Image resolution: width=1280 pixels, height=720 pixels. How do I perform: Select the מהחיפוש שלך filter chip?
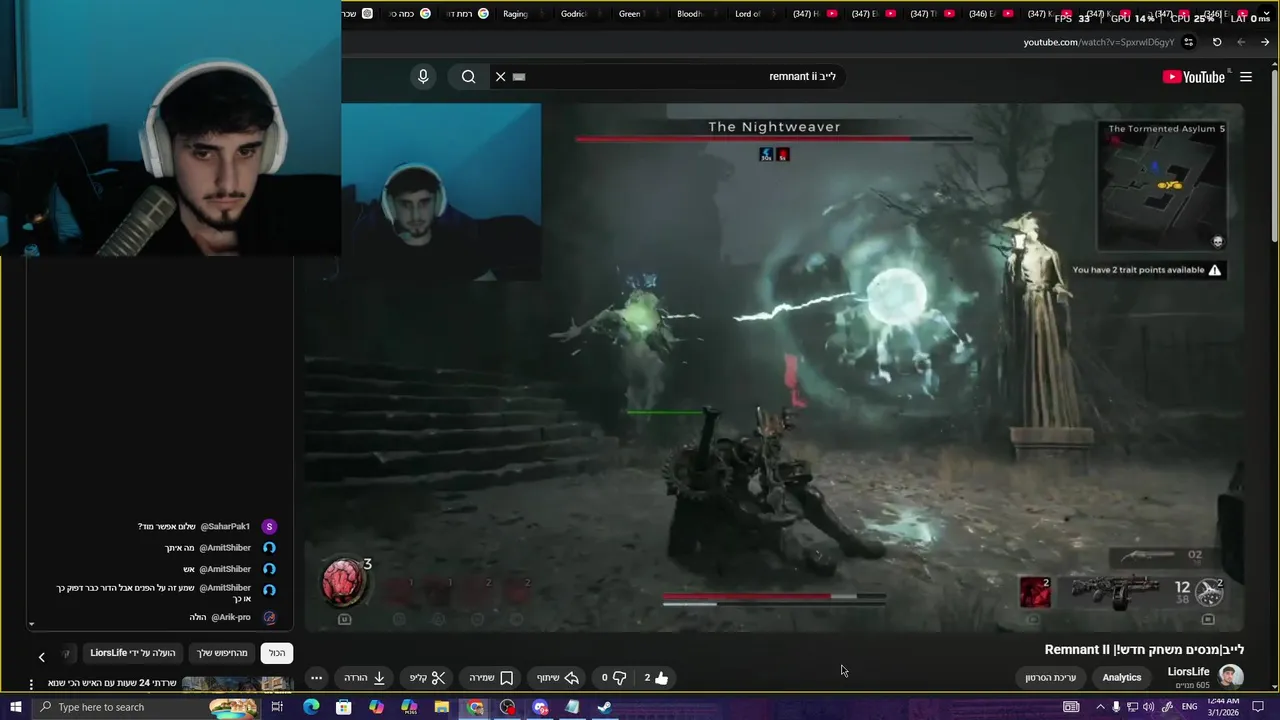[x=222, y=653]
